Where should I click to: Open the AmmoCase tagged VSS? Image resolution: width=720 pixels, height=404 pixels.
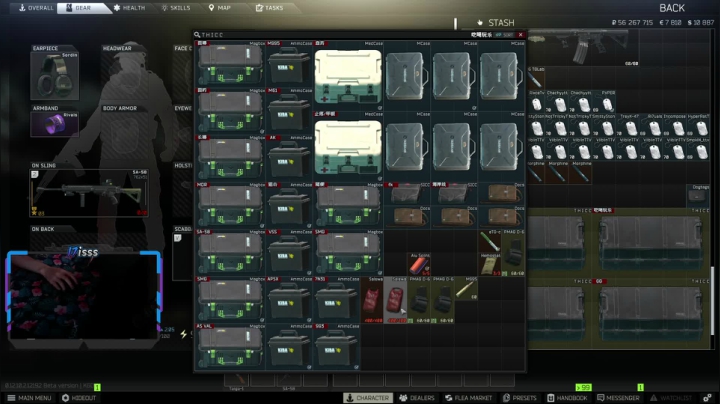point(289,252)
